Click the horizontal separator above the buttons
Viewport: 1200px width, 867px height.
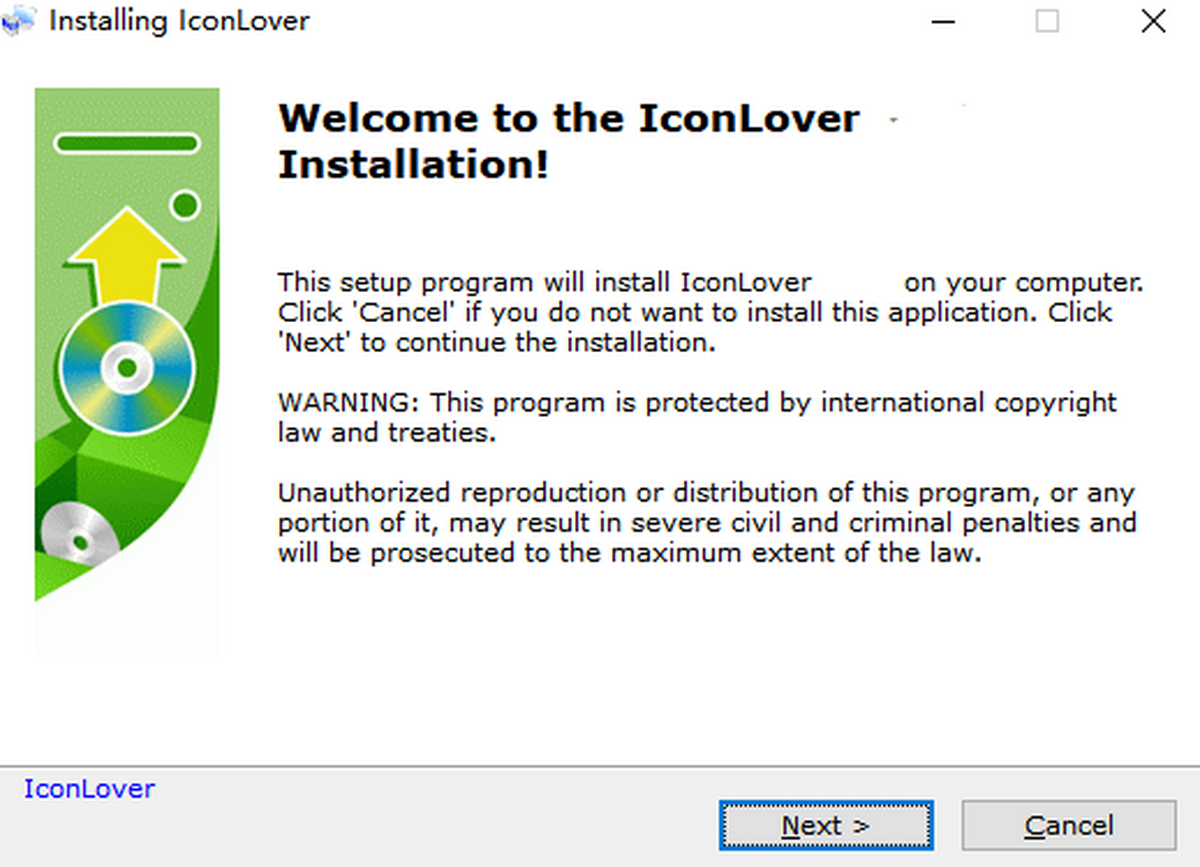point(600,767)
